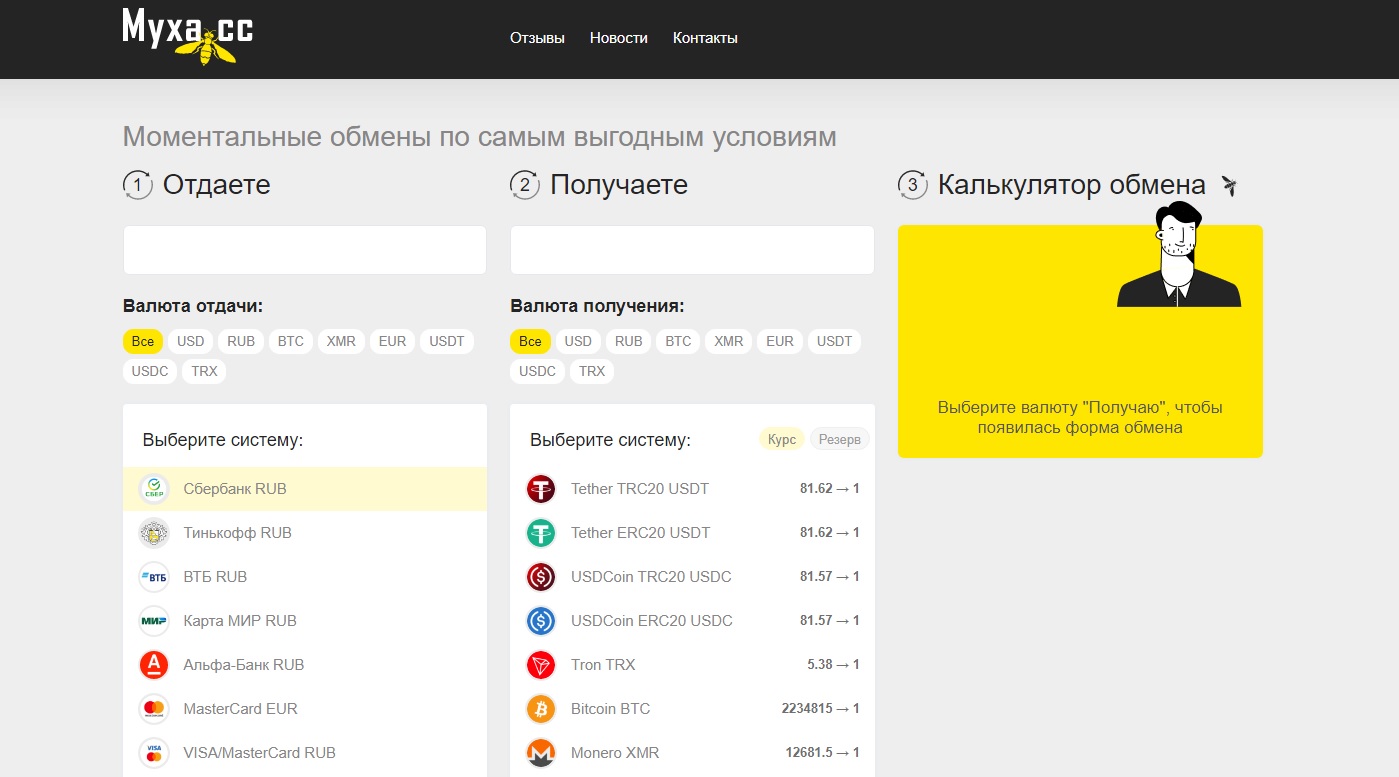1399x777 pixels.
Task: Open the Новости page
Action: pyautogui.click(x=619, y=38)
